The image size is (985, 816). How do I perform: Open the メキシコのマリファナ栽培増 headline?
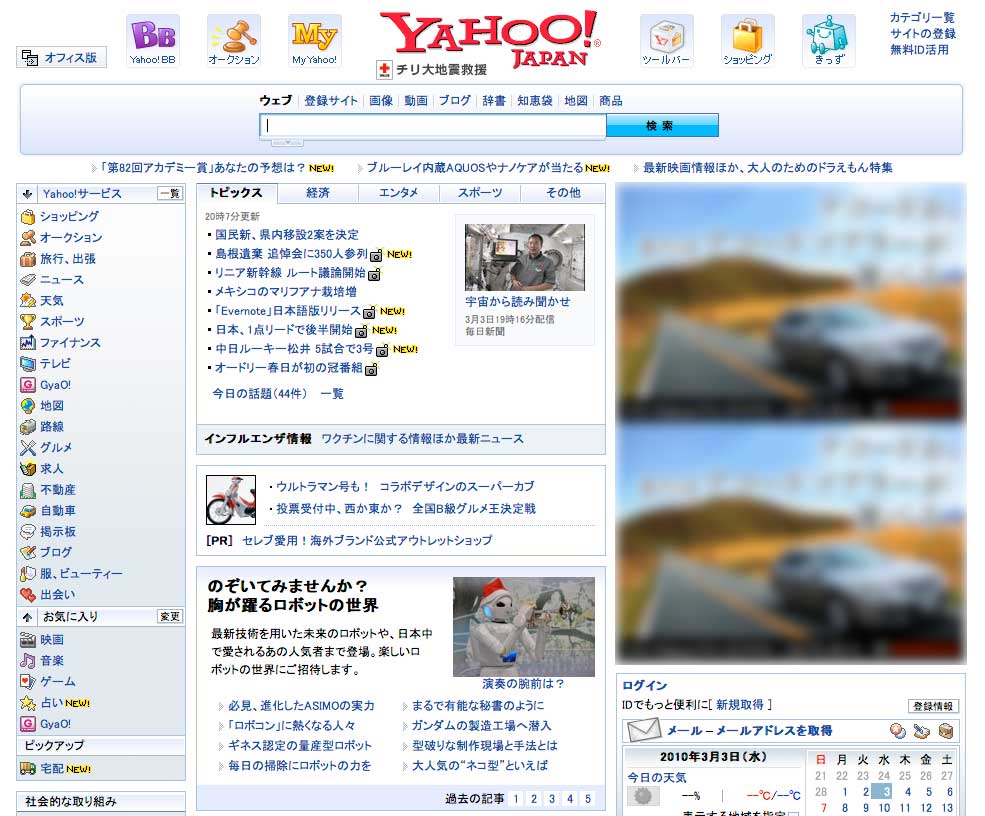pyautogui.click(x=285, y=292)
